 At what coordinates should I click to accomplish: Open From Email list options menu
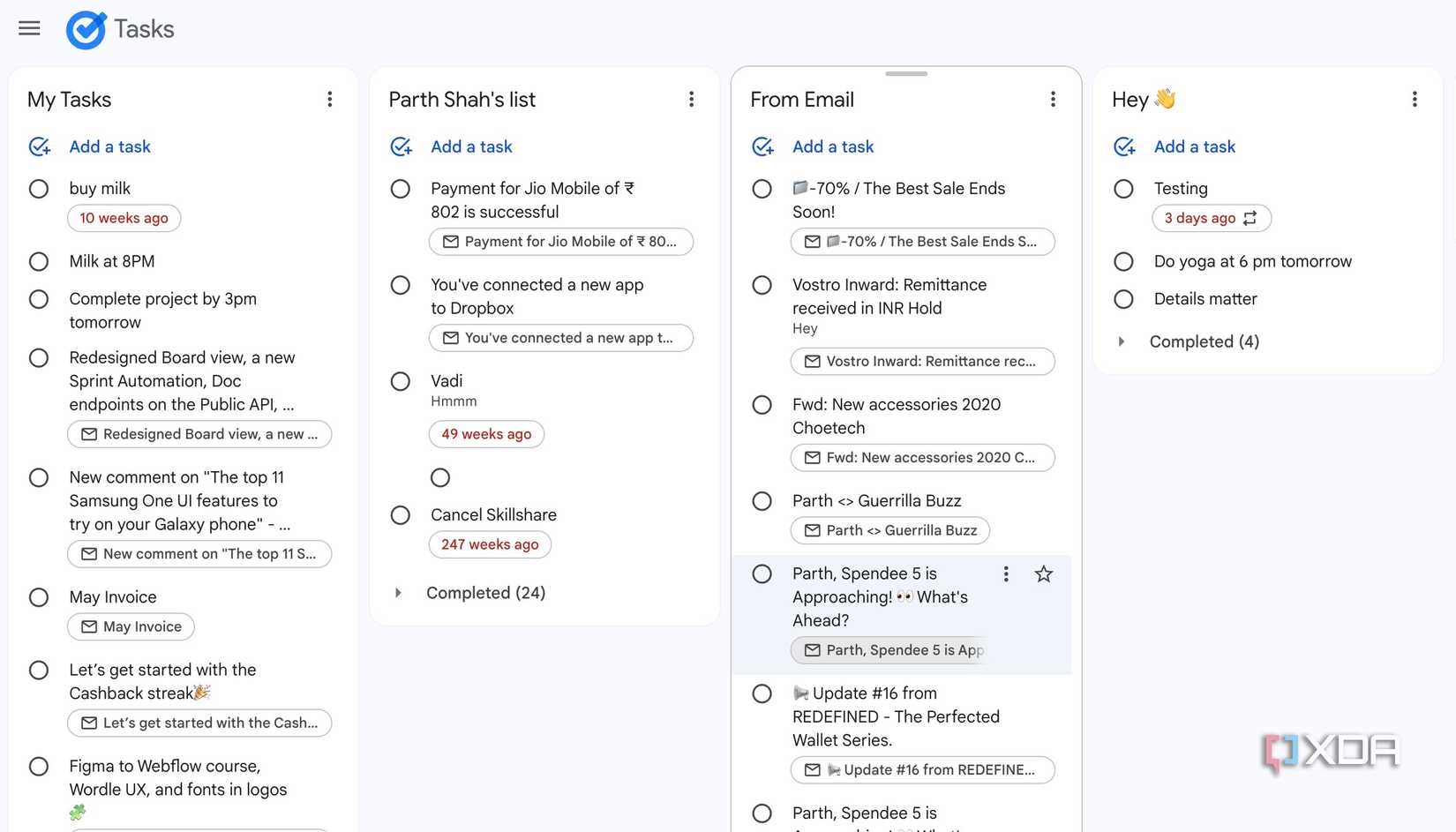click(1053, 100)
